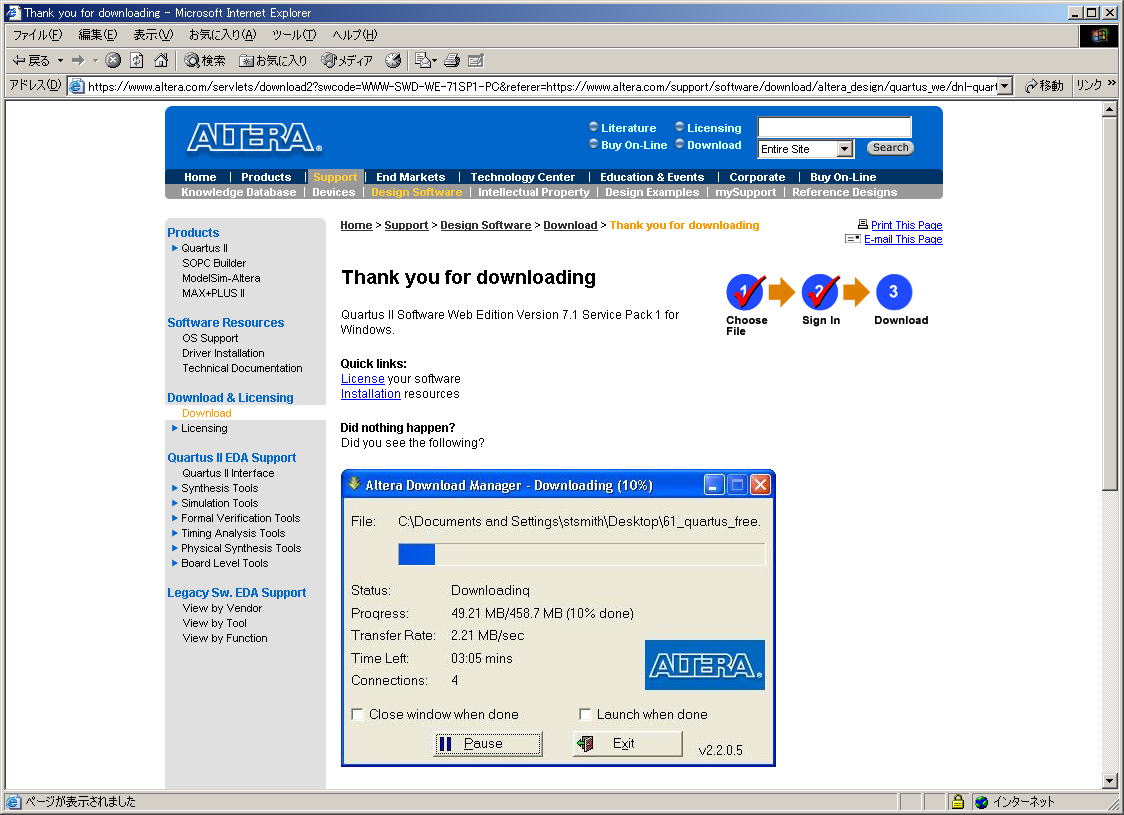Image resolution: width=1124 pixels, height=815 pixels.
Task: Open the Knowledge Database sub-navigation tab
Action: [x=238, y=192]
